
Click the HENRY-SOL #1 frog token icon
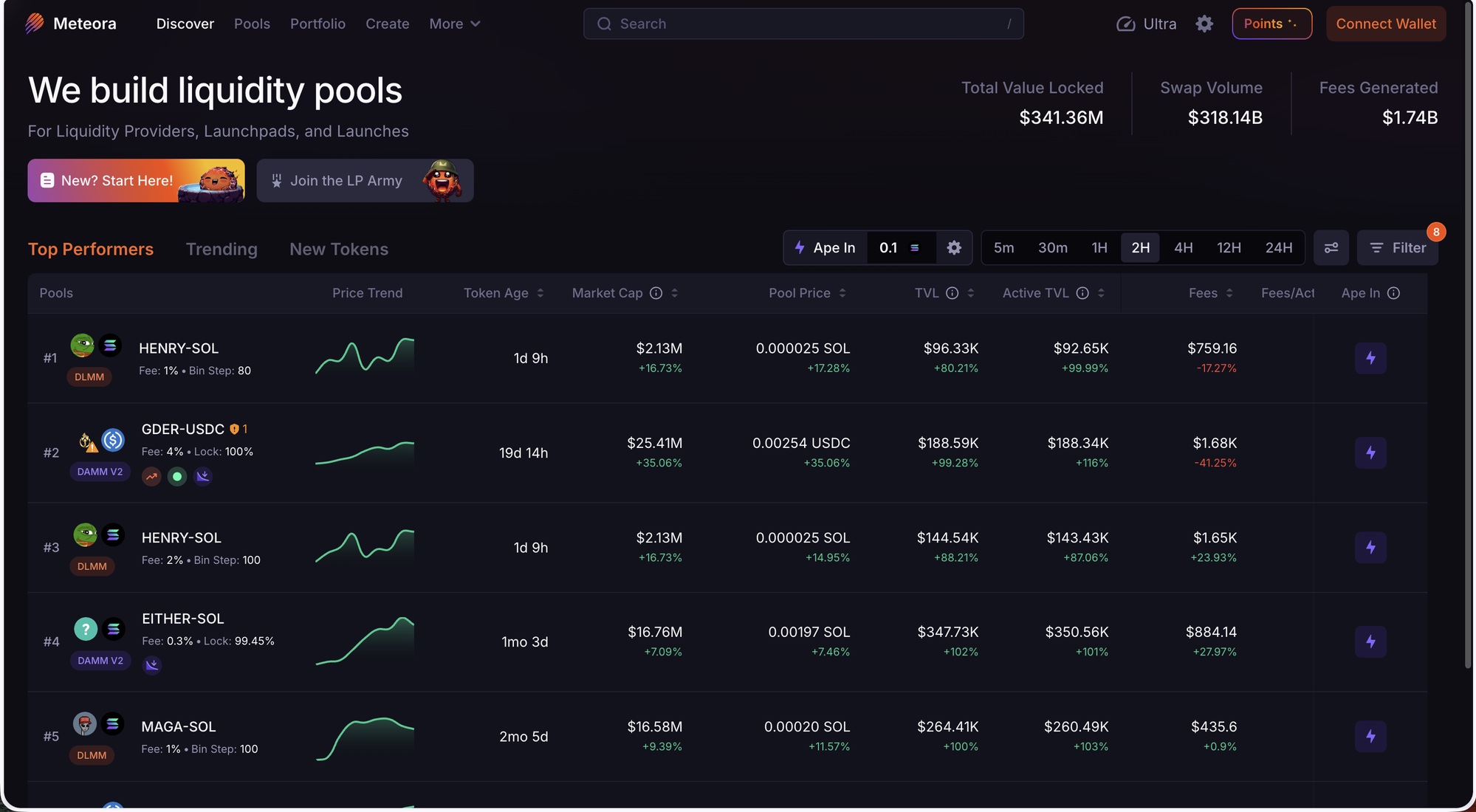coord(83,345)
